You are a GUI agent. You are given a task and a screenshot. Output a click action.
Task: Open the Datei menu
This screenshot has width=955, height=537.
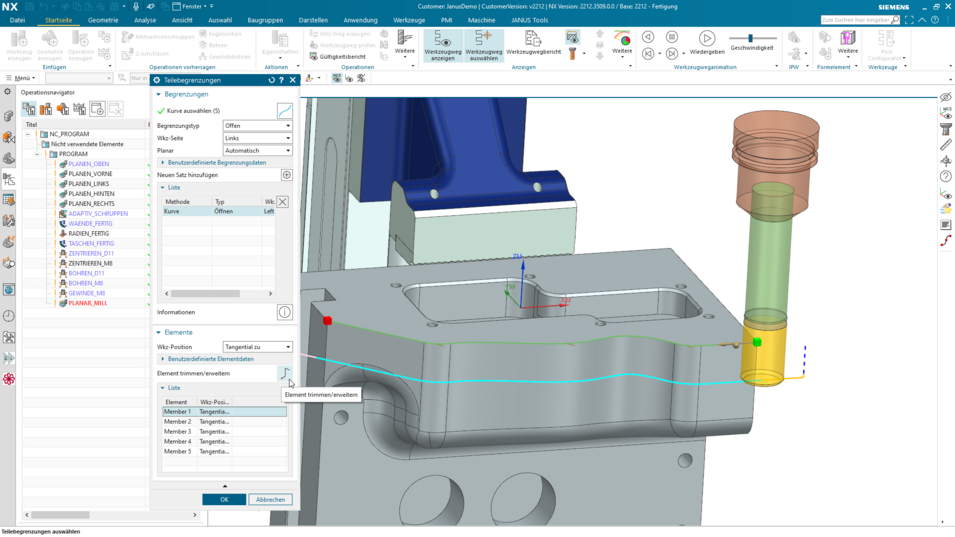17,20
